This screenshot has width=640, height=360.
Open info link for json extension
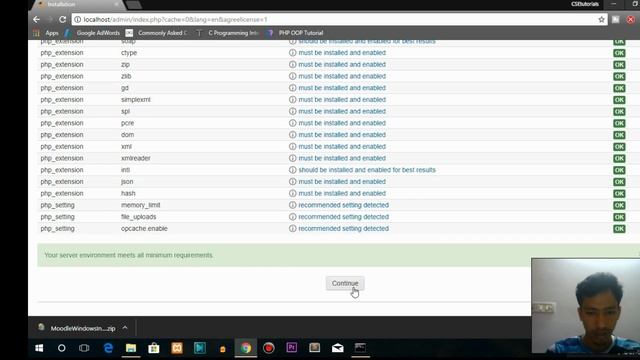(x=342, y=182)
